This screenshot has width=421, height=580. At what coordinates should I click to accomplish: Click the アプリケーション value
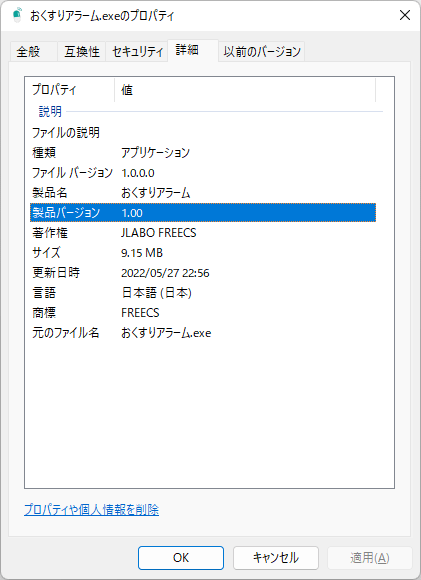(155, 152)
